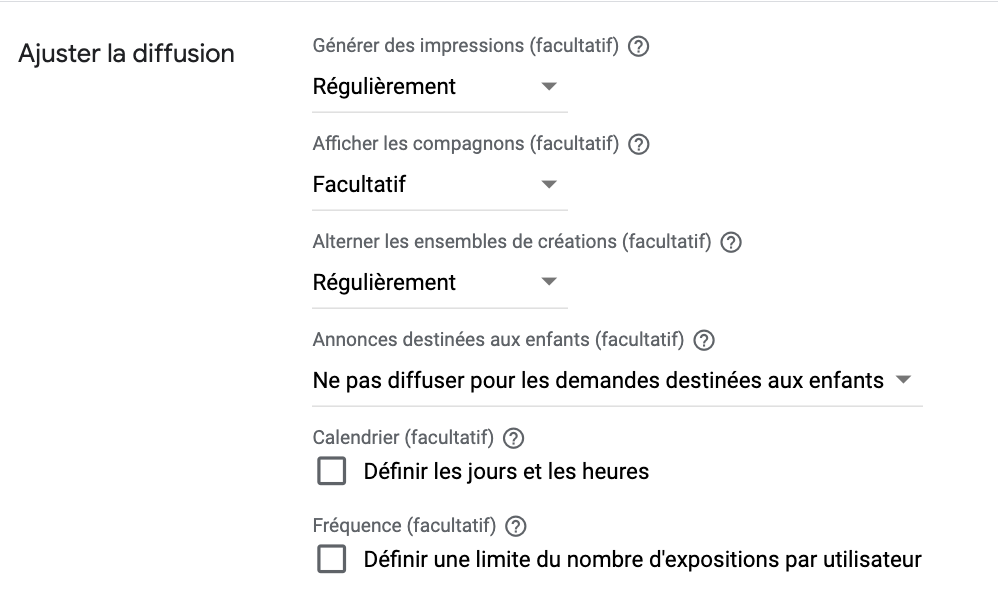998x608 pixels.
Task: View help tooltip icon for Fréquence
Action: (516, 526)
